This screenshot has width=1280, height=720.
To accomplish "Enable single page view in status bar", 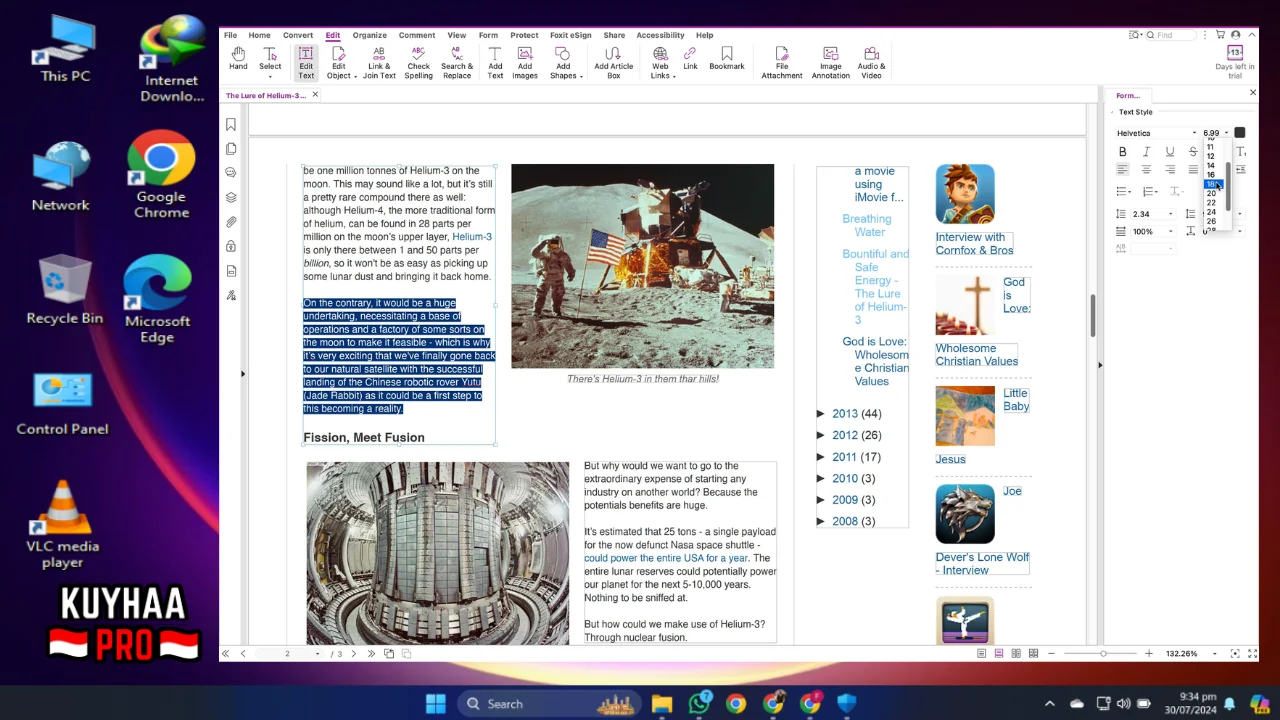I will click(x=982, y=654).
